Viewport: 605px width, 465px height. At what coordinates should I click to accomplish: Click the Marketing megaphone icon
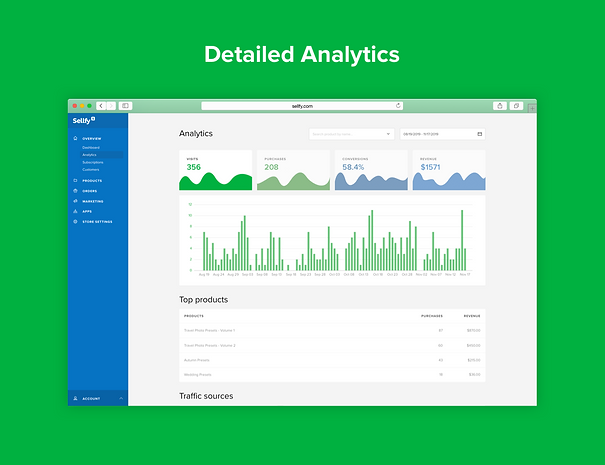[x=75, y=201]
